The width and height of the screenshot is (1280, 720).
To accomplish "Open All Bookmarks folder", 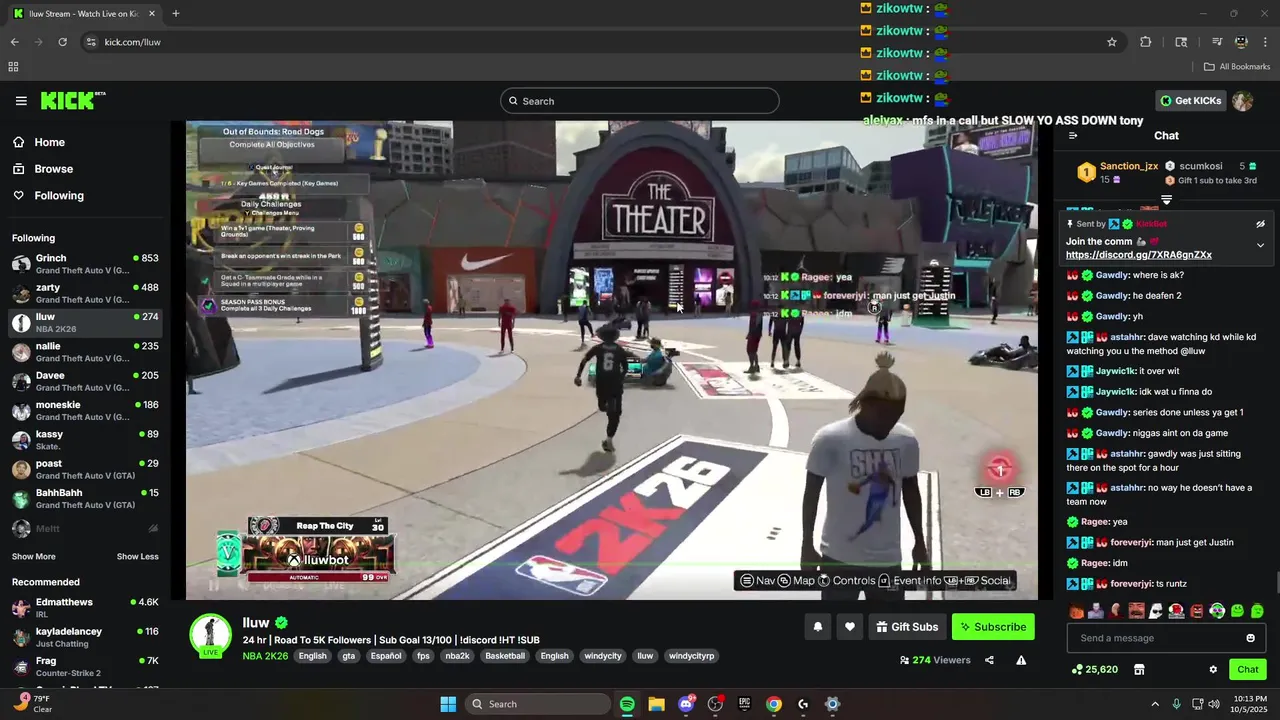I will pos(1237,67).
